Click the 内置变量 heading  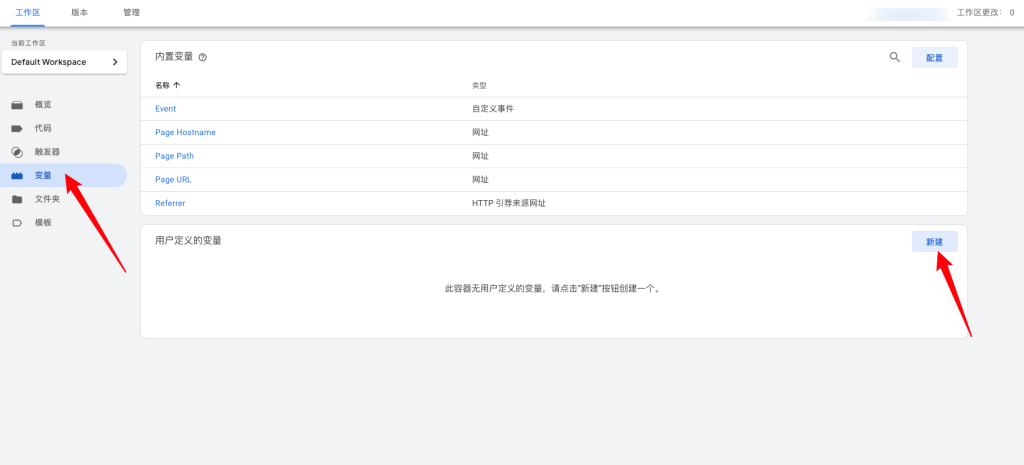tap(174, 57)
